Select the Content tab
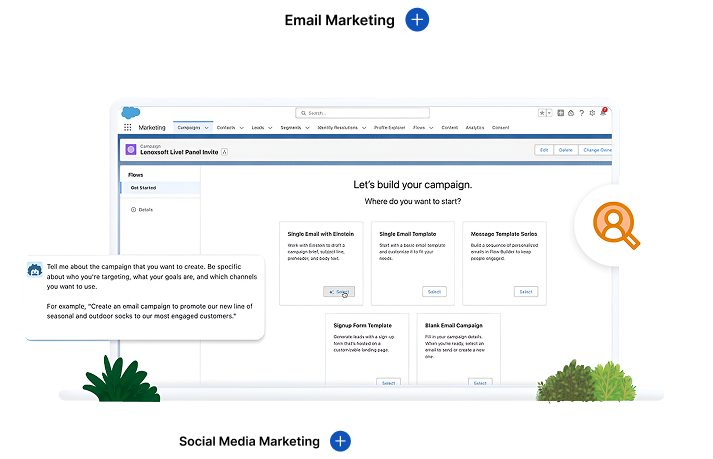The image size is (713, 459). pos(450,128)
